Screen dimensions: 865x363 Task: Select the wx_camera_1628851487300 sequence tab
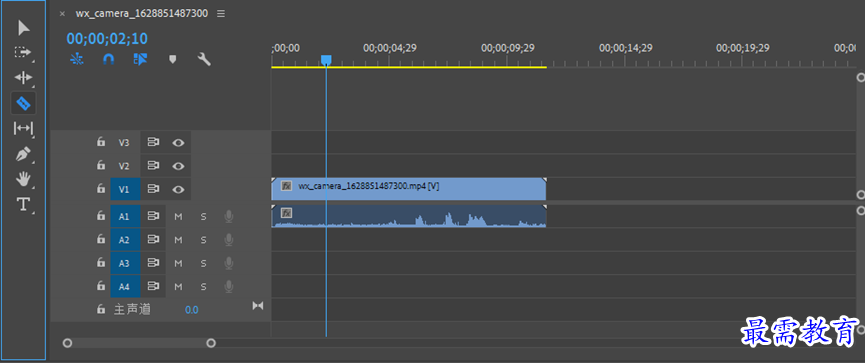(x=142, y=14)
